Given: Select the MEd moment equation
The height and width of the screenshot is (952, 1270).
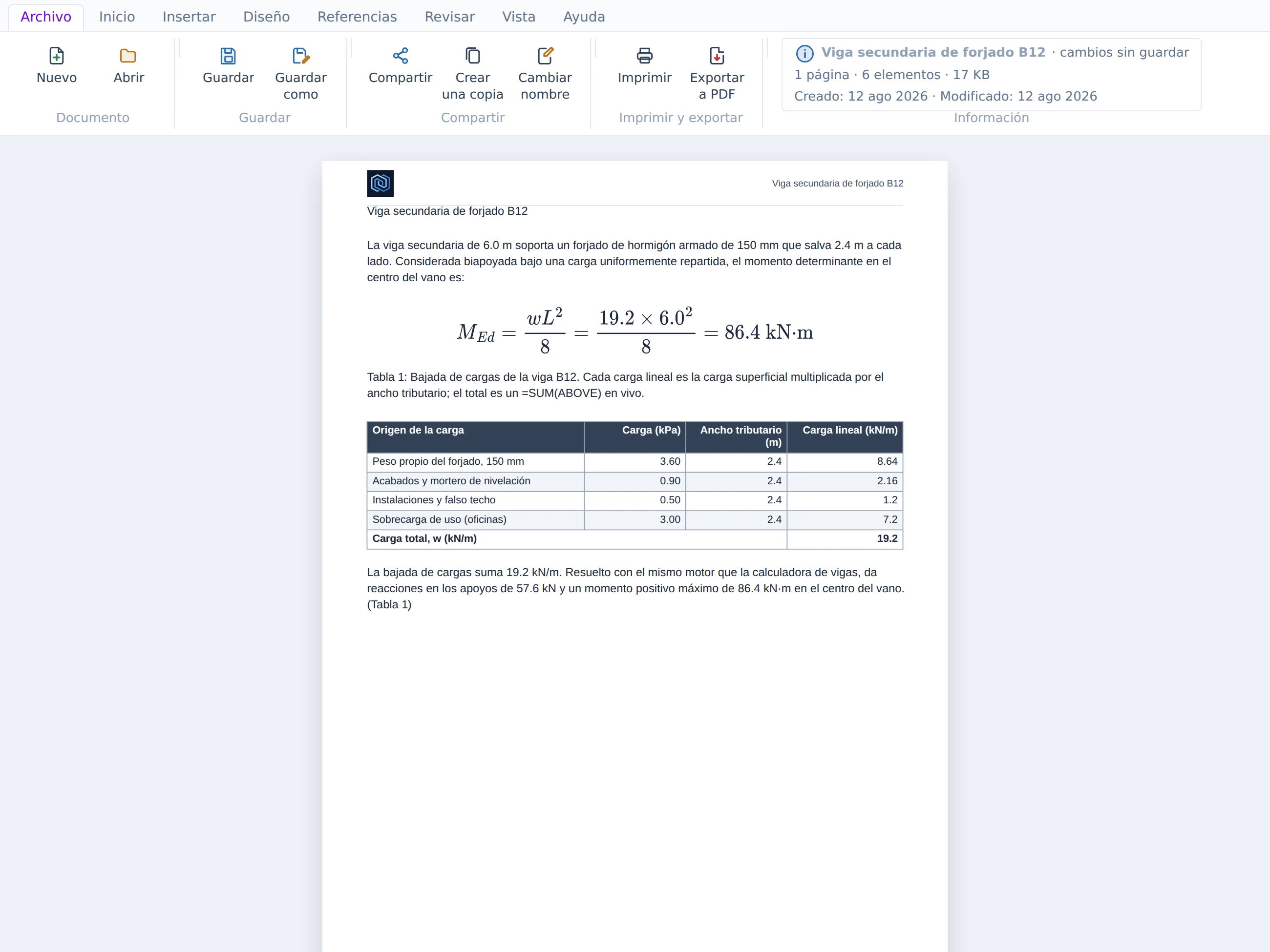Looking at the screenshot, I should [635, 331].
